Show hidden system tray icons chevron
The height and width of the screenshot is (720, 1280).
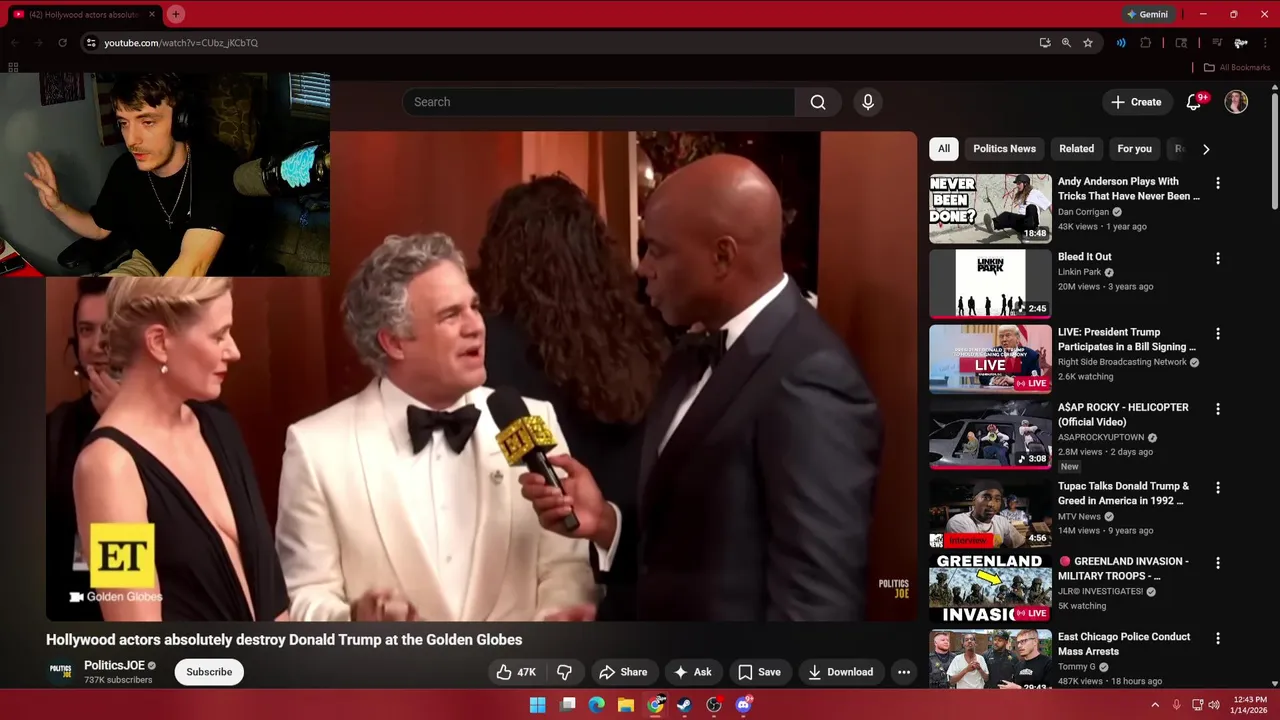[1155, 705]
